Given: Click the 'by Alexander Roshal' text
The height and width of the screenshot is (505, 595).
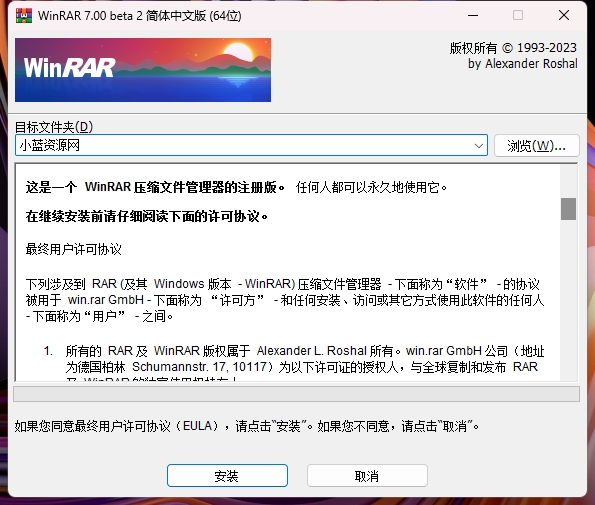Looking at the screenshot, I should point(523,64).
